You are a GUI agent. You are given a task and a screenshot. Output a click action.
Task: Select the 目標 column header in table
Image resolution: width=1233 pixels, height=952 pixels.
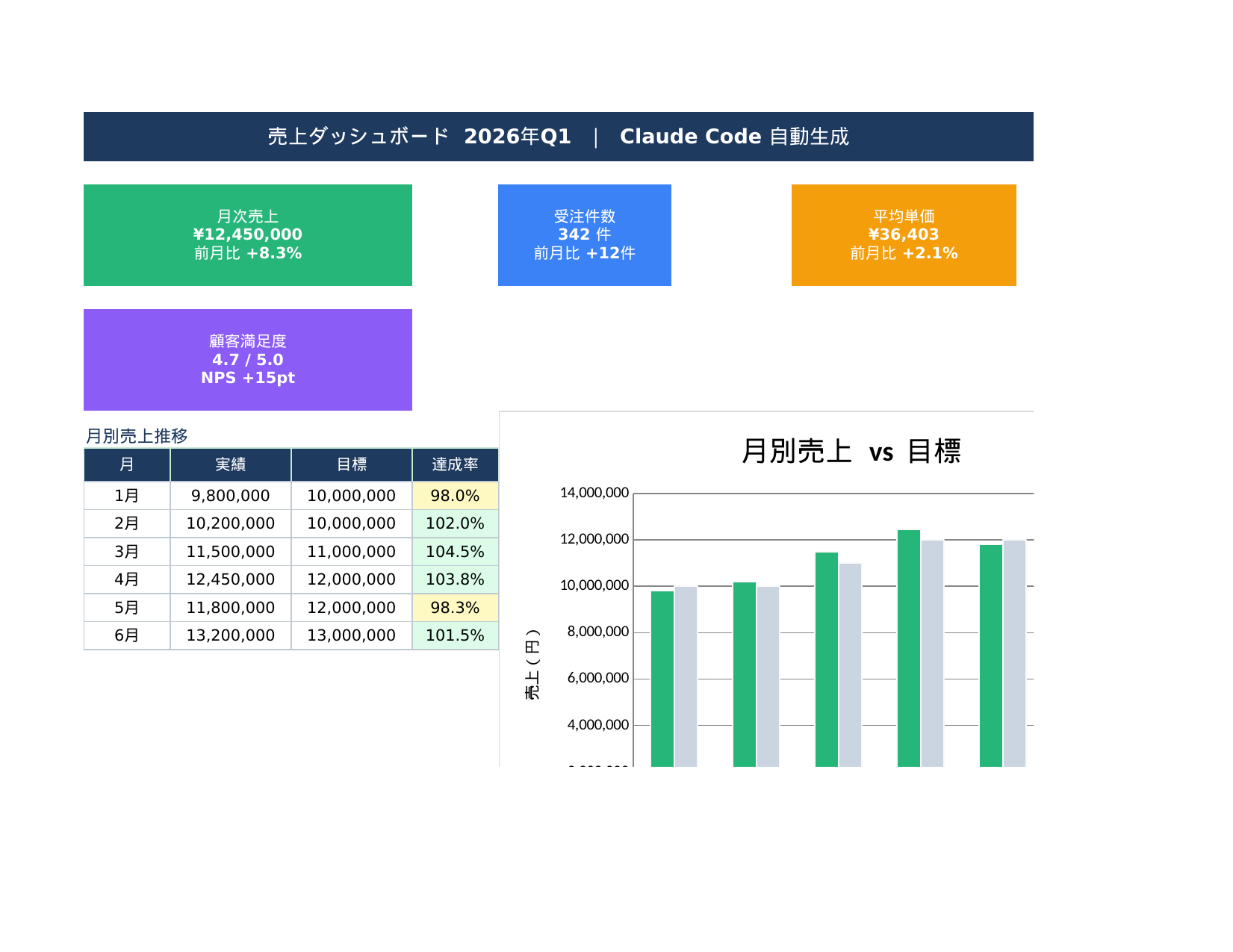click(351, 464)
